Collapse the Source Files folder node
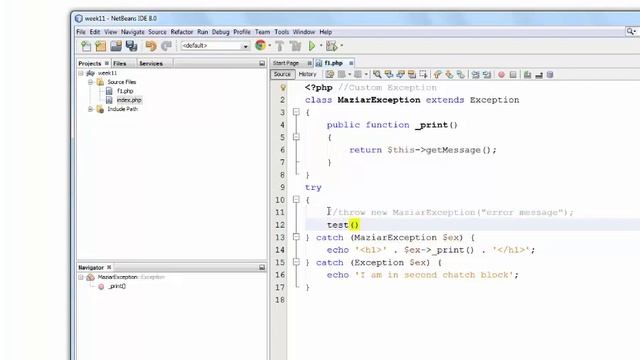This screenshot has height=360, width=640. pos(91,82)
